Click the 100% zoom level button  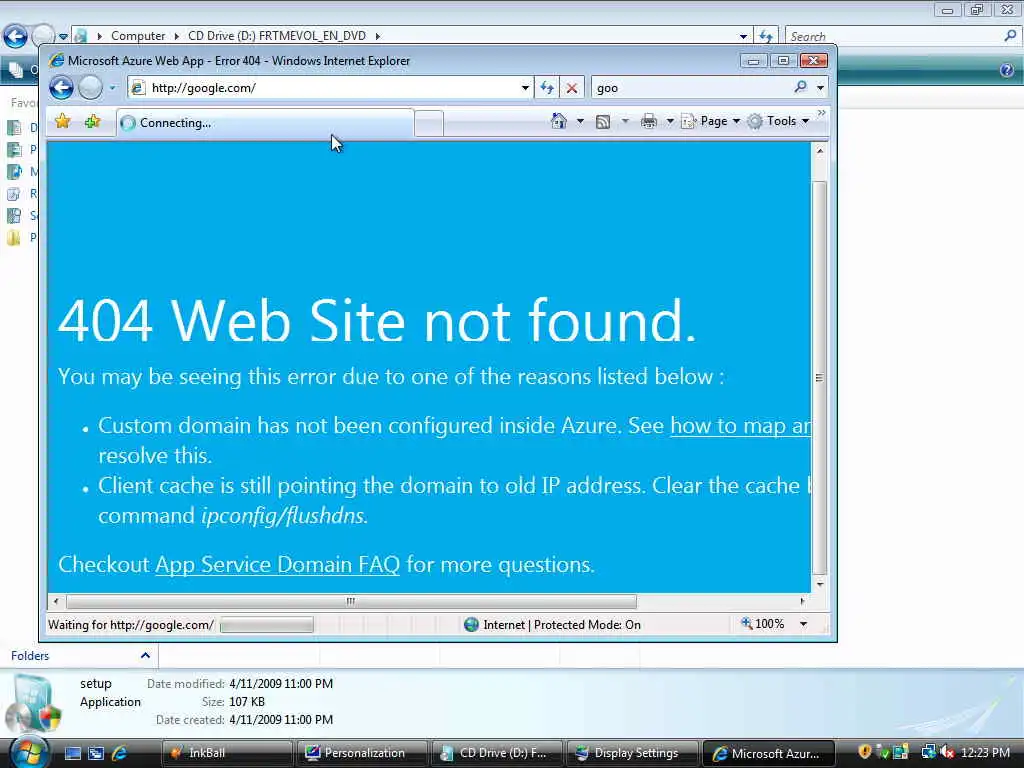tap(762, 624)
